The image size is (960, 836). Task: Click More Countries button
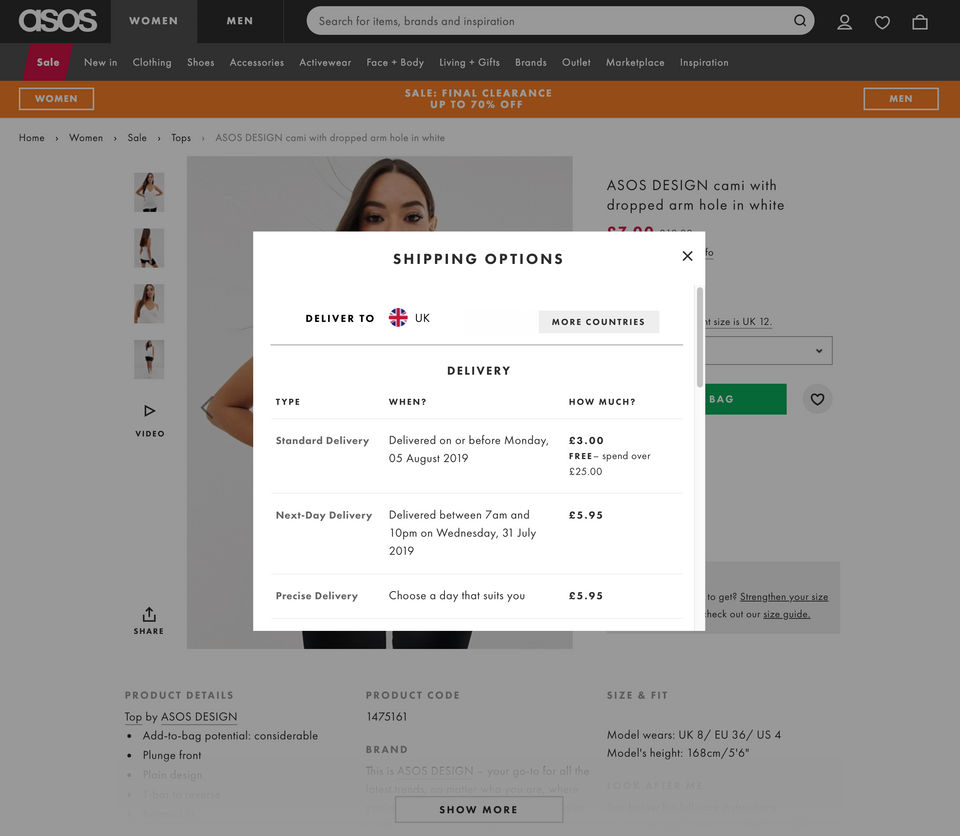pyautogui.click(x=598, y=322)
